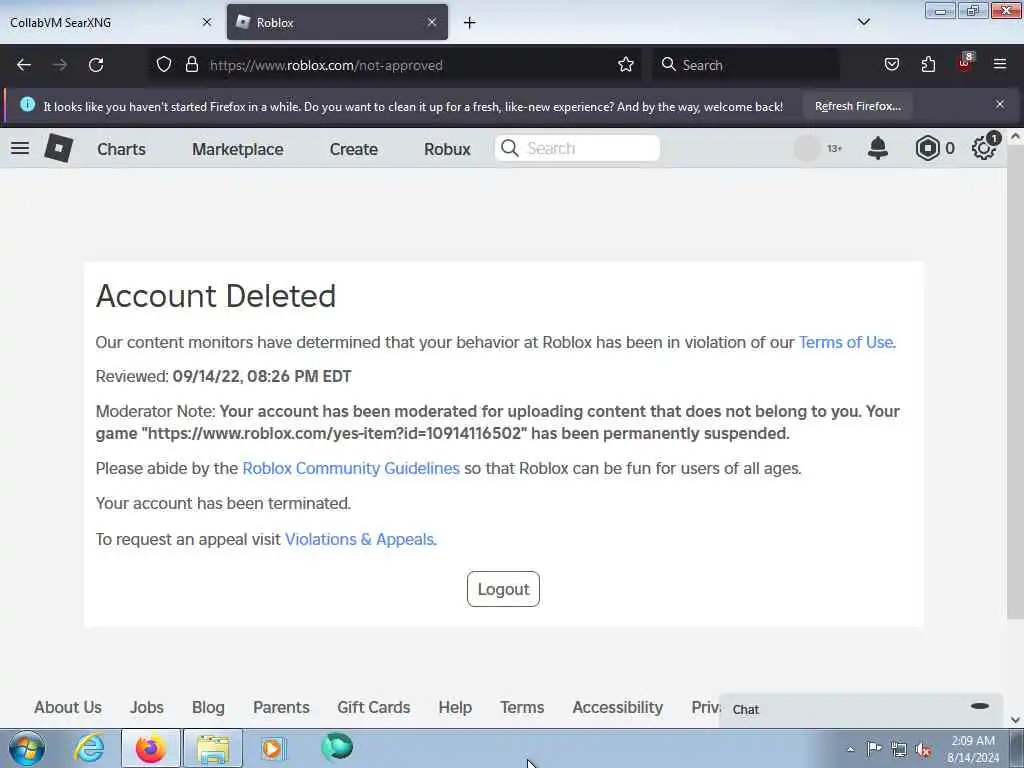Open the Terms of Use link
Image resolution: width=1024 pixels, height=768 pixels.
click(x=846, y=342)
